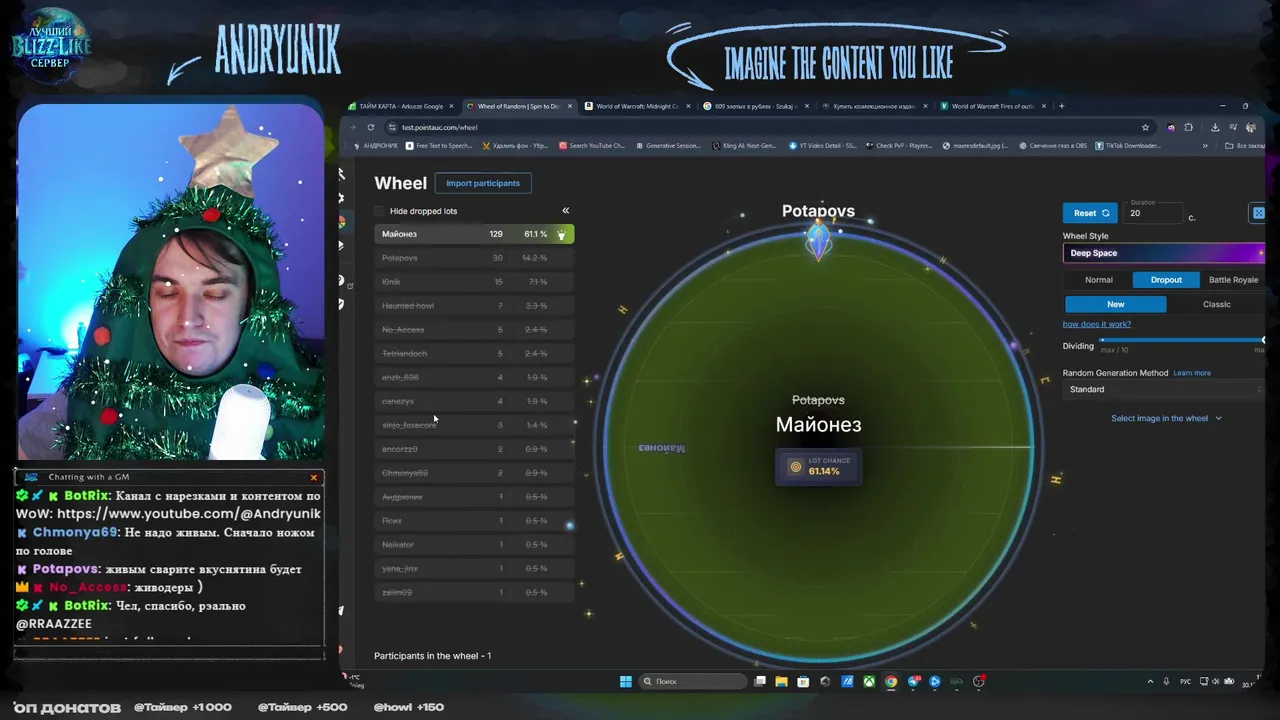Select the dropped Chmonya69 lot row
The image size is (1280, 720).
click(474, 473)
